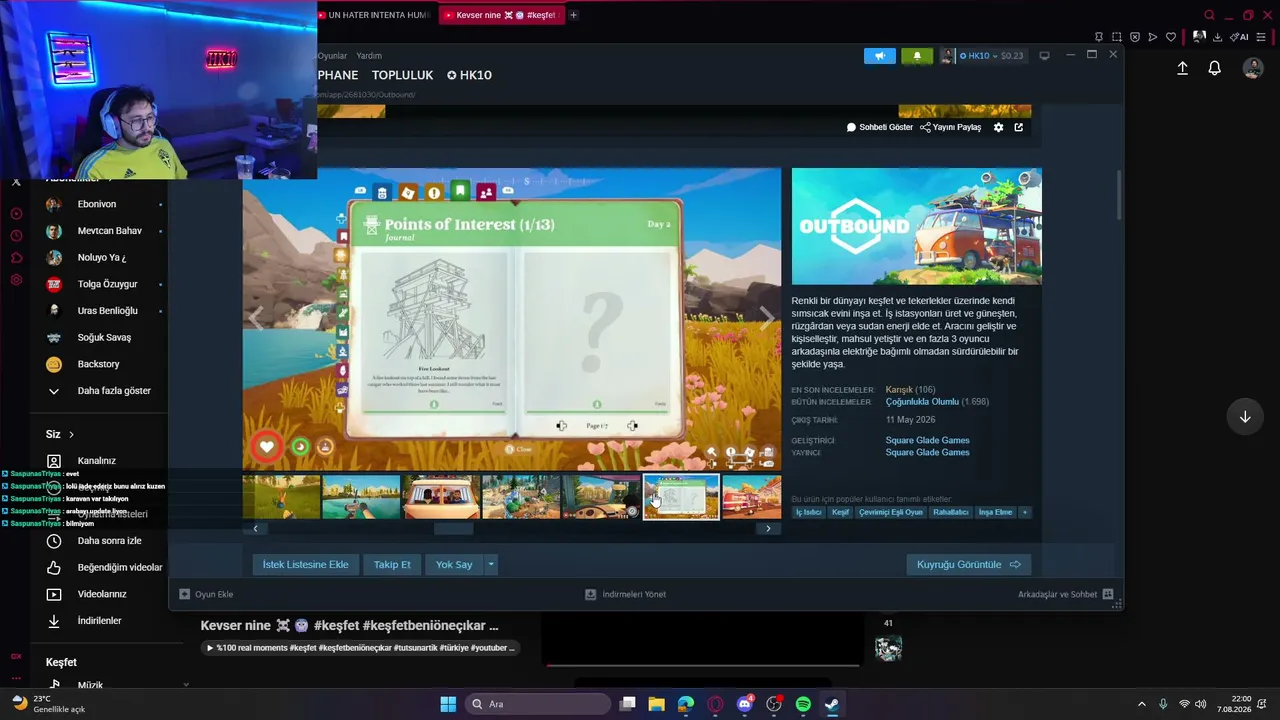Viewport: 1280px width, 720px height.
Task: Open the browser AI tool icon
Action: (1241, 37)
